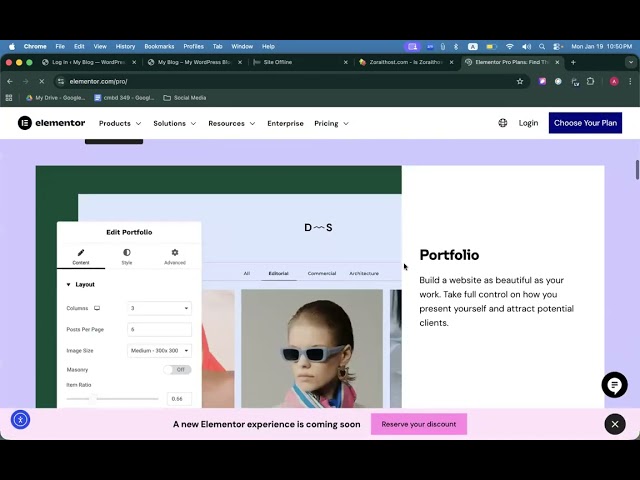Open the Chrome Extensions puzzle icon
640x480 pixels.
click(590, 82)
